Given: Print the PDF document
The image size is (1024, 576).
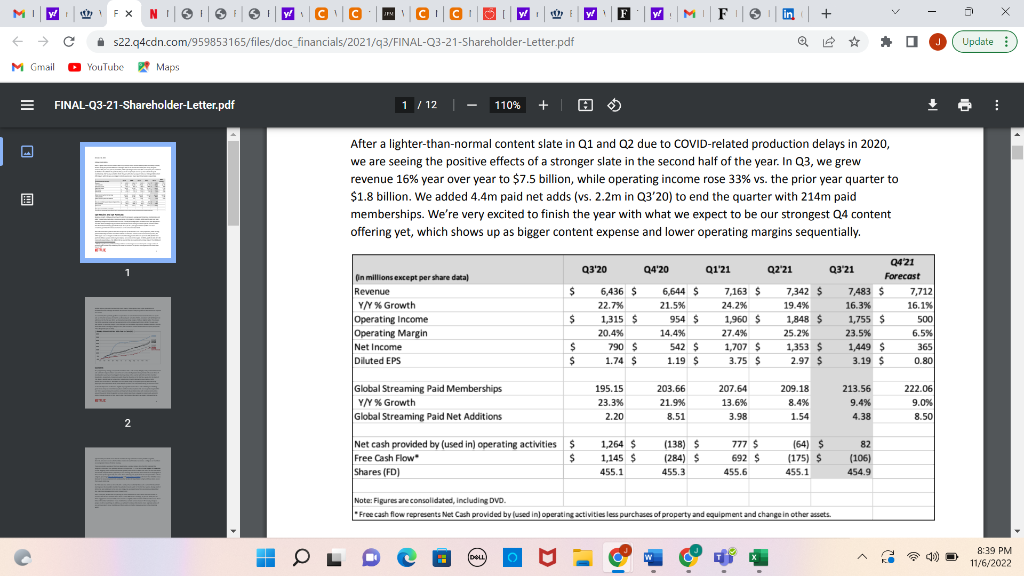Looking at the screenshot, I should coord(965,103).
